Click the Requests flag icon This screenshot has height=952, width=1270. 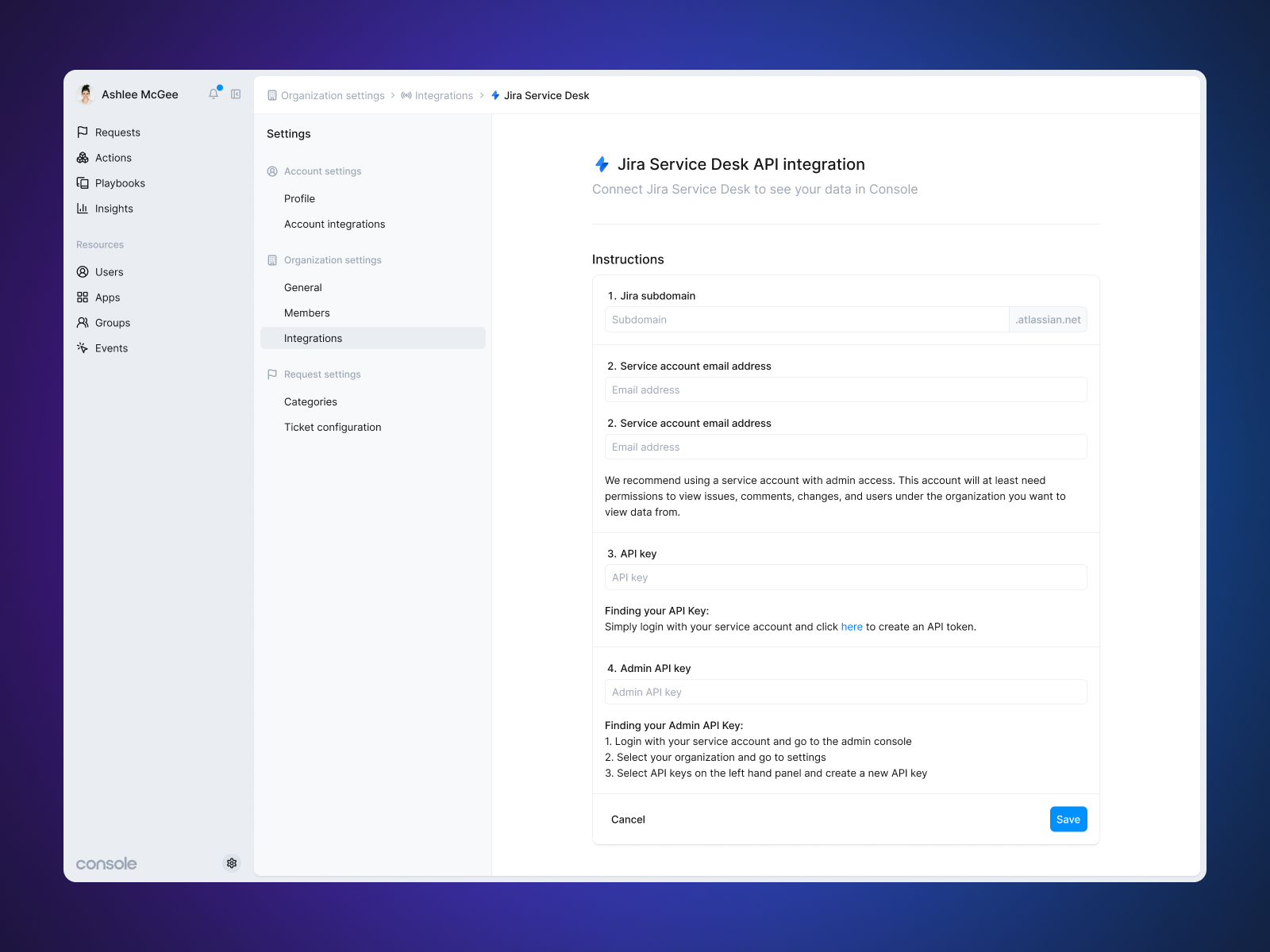point(83,132)
